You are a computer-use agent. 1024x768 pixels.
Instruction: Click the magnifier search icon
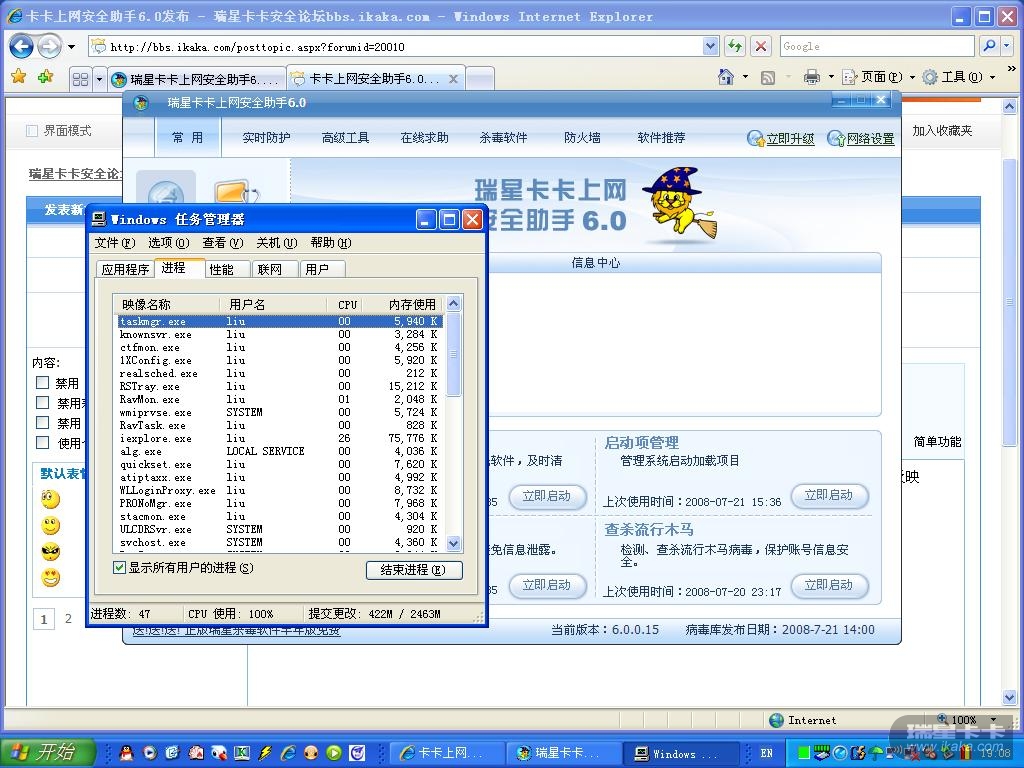pos(989,46)
